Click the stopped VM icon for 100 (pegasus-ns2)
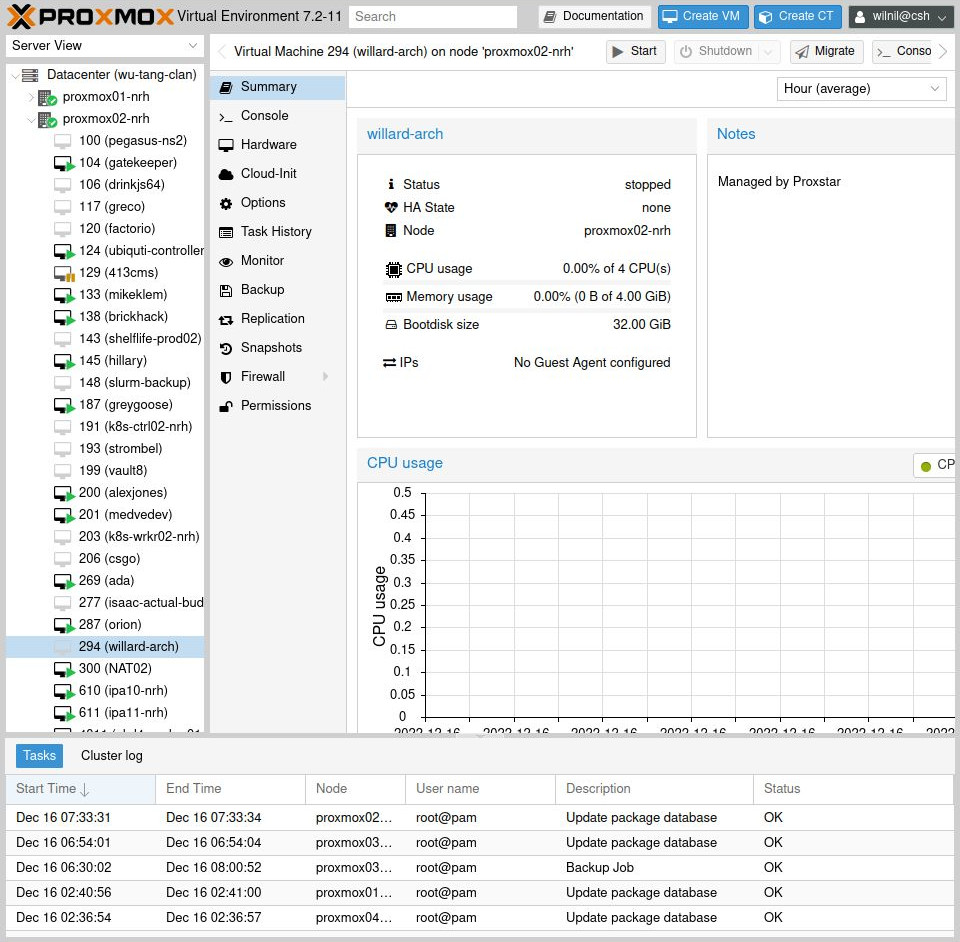 pos(62,141)
